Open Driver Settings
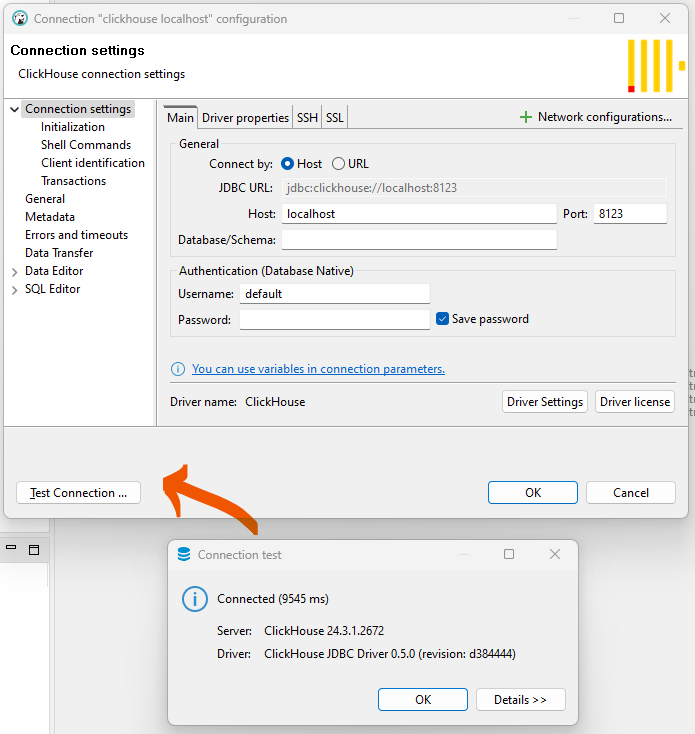 coord(545,402)
